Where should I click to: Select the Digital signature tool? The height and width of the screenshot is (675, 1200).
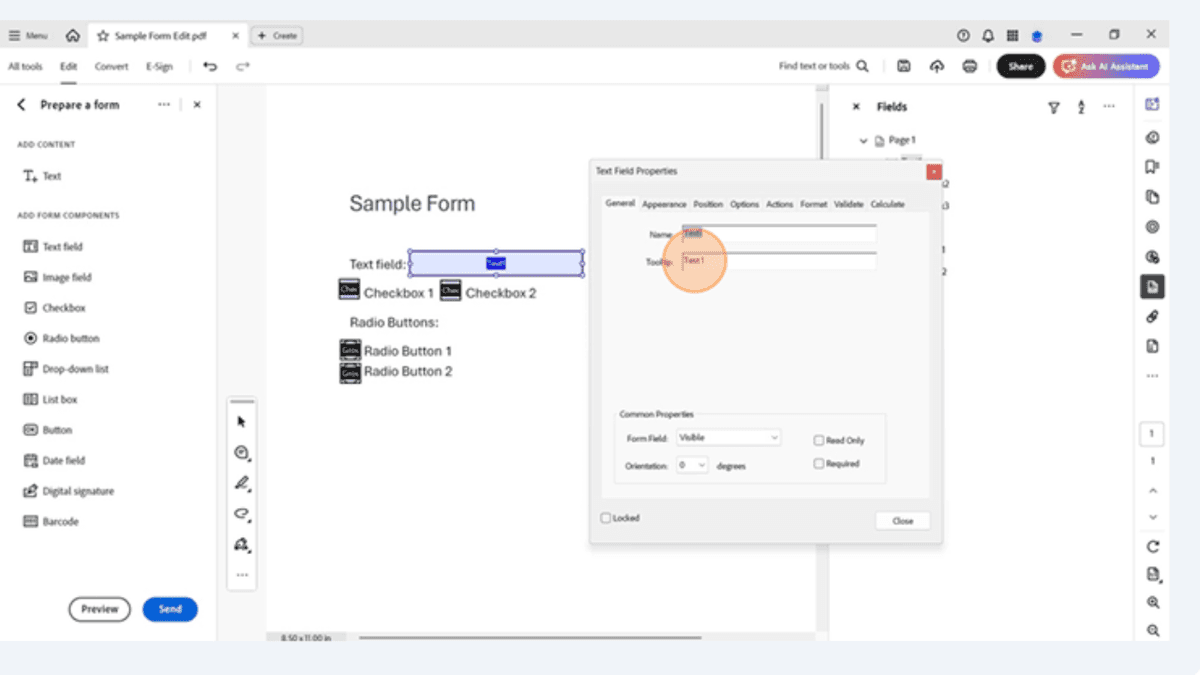[x=67, y=491]
